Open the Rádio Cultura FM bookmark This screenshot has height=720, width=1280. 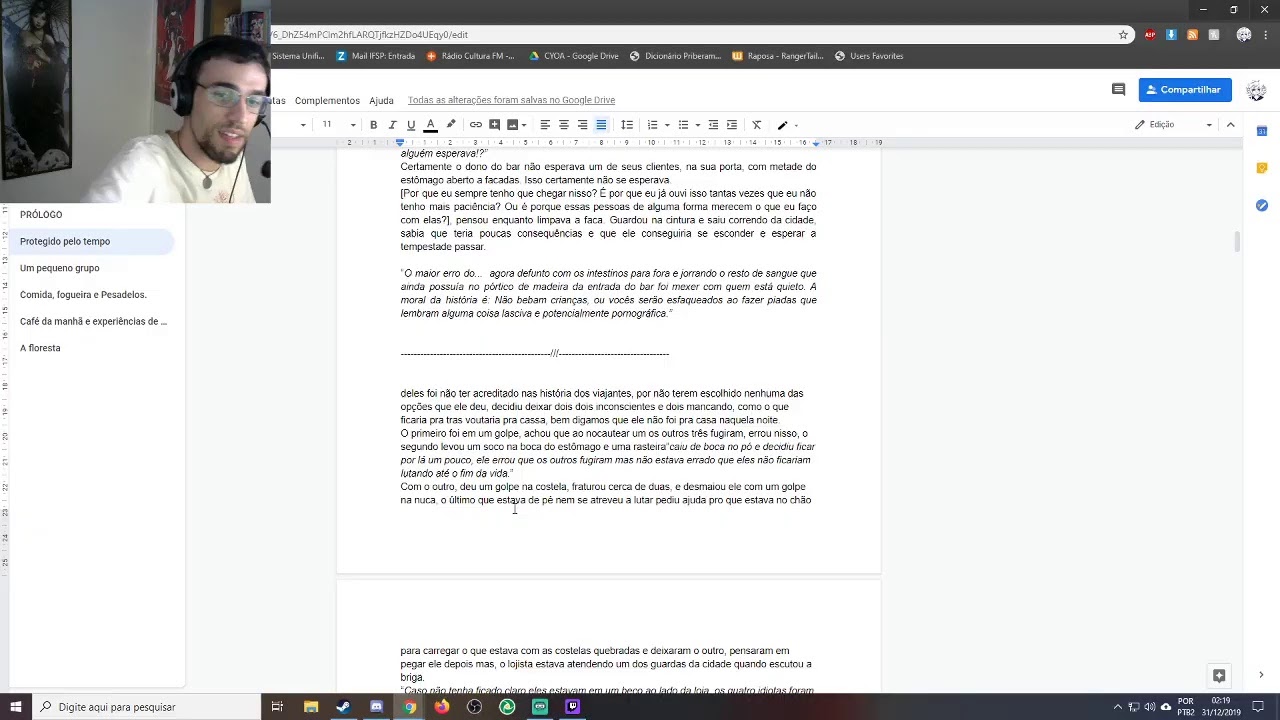point(470,56)
